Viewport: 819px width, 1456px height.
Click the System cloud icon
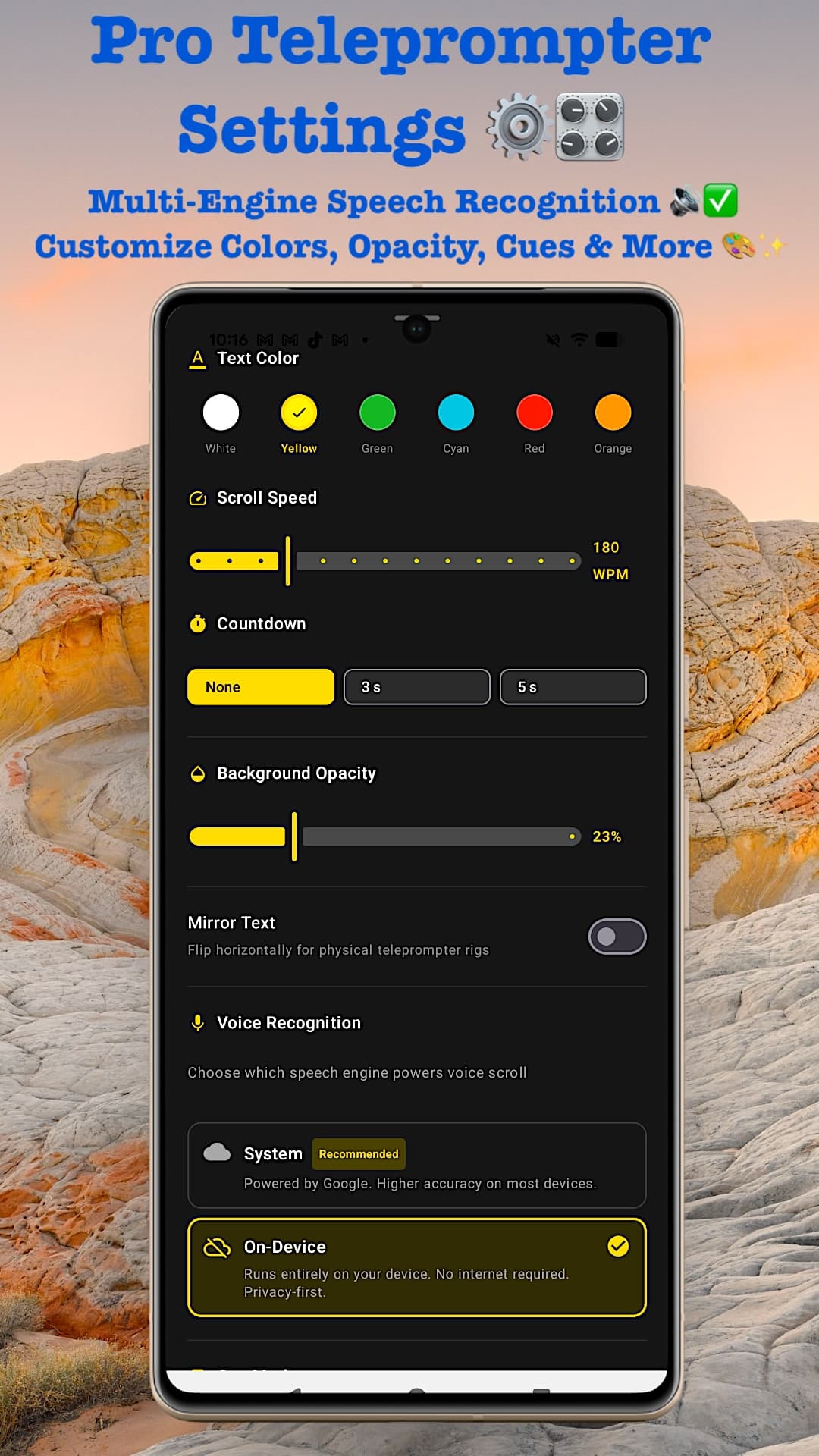(x=217, y=1153)
